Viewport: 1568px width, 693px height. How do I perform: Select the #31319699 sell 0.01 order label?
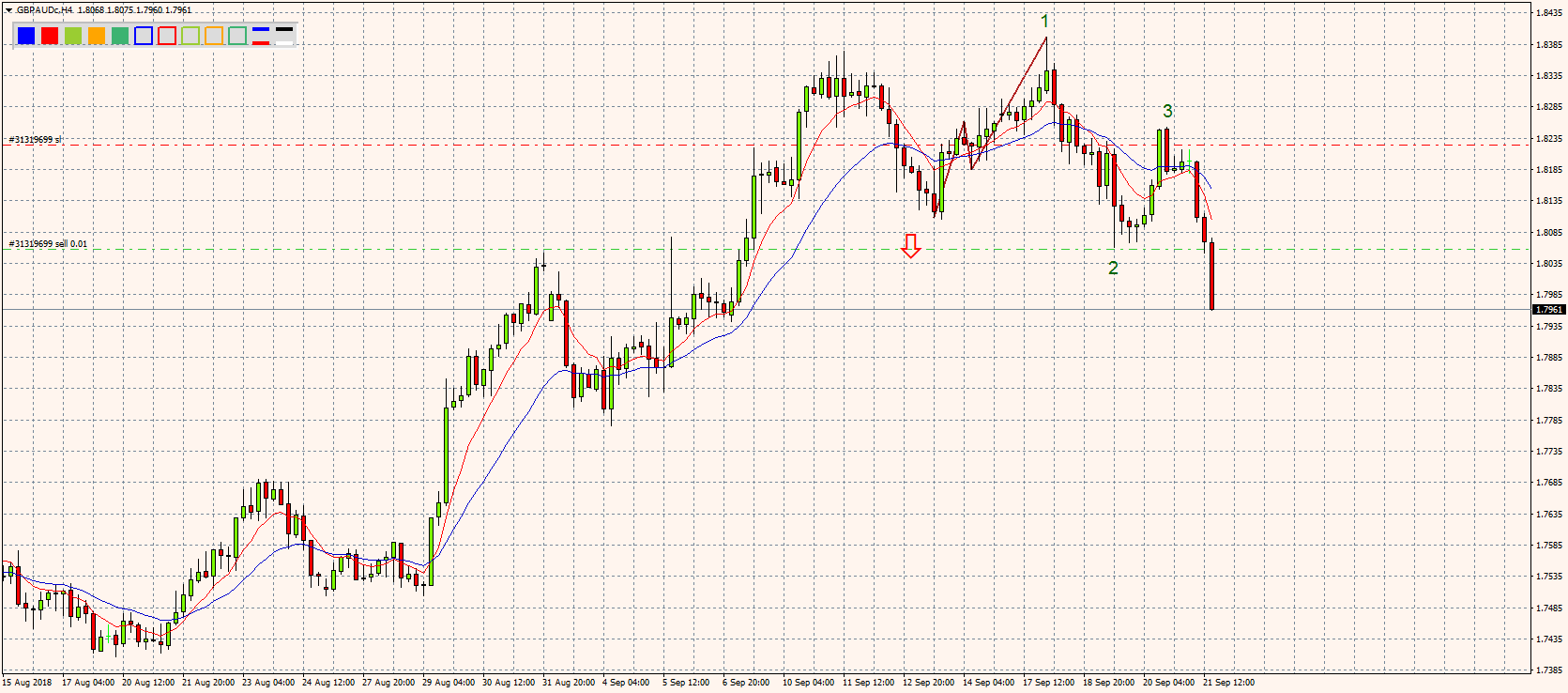[x=48, y=244]
